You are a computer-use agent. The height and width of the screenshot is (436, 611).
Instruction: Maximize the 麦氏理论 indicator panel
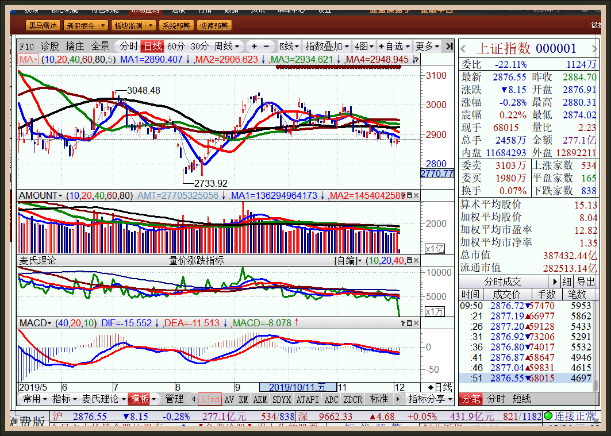(x=410, y=260)
